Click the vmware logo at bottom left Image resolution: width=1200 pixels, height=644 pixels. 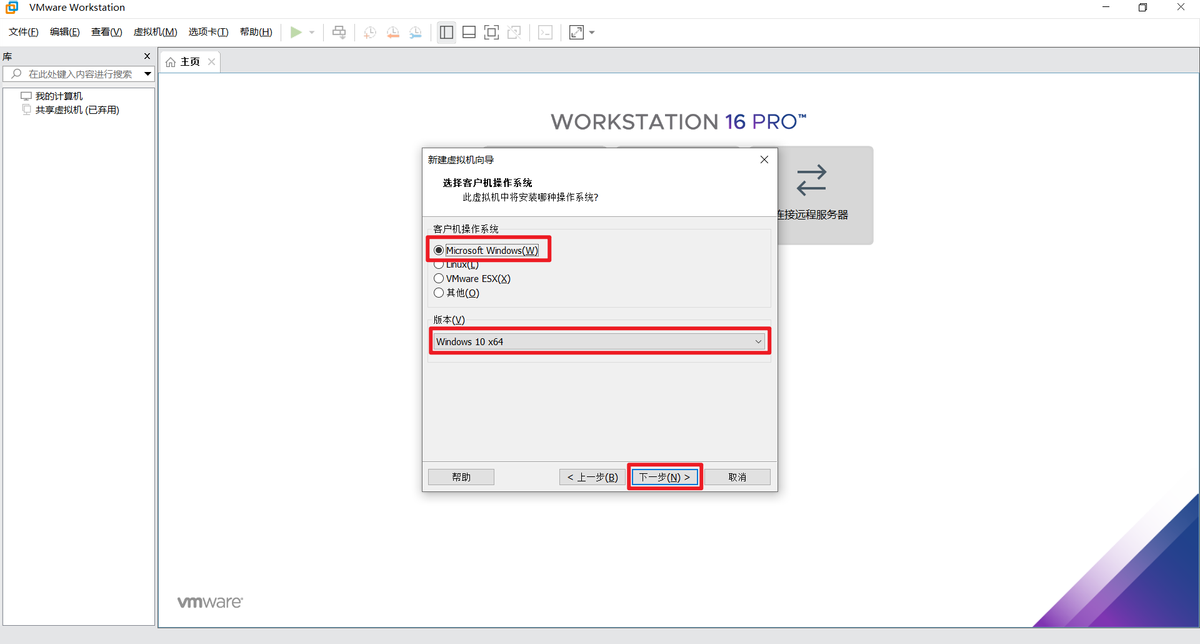click(x=210, y=603)
